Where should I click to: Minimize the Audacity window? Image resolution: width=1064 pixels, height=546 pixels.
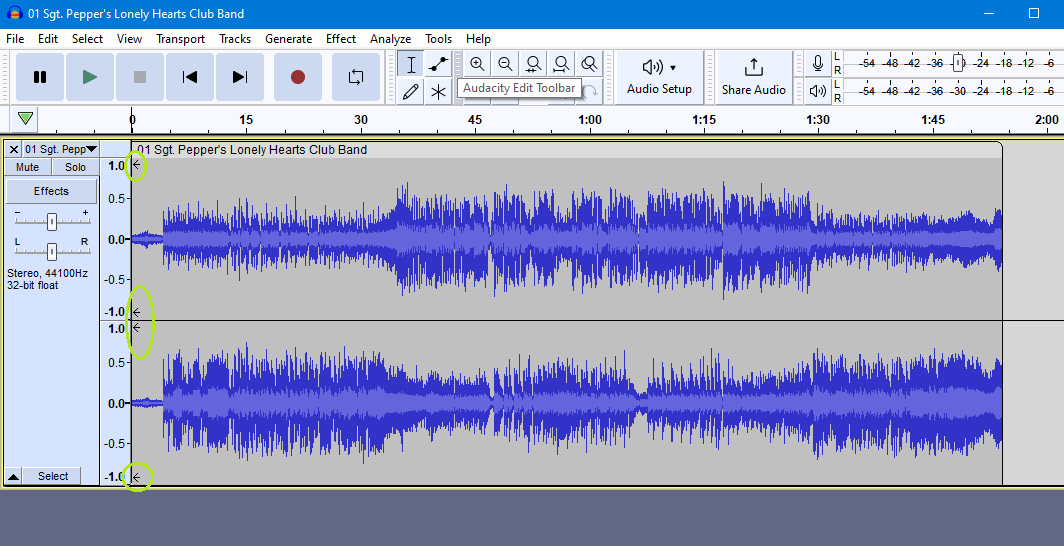[x=989, y=14]
